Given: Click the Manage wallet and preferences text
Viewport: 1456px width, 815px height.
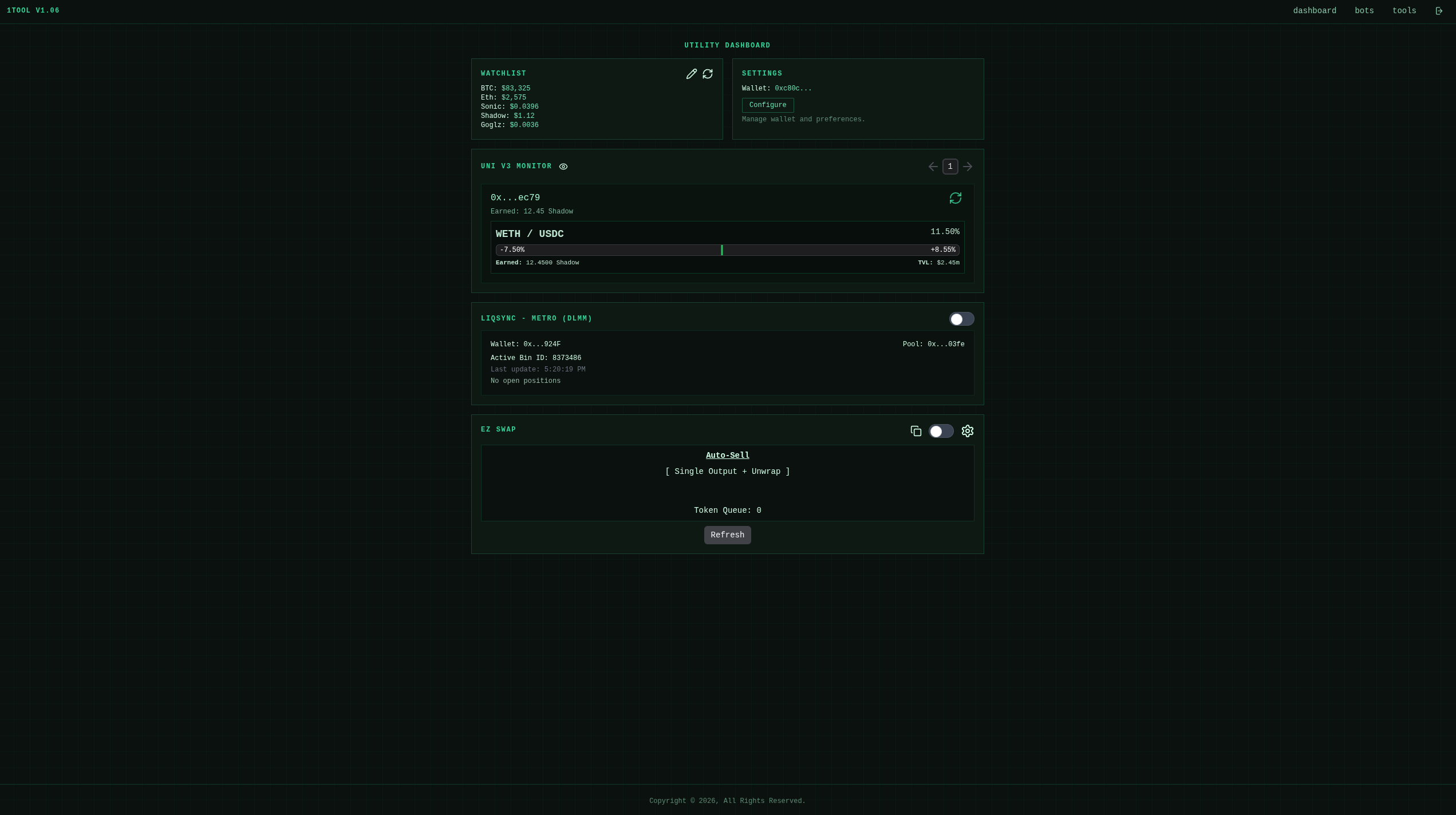Looking at the screenshot, I should click(x=803, y=120).
